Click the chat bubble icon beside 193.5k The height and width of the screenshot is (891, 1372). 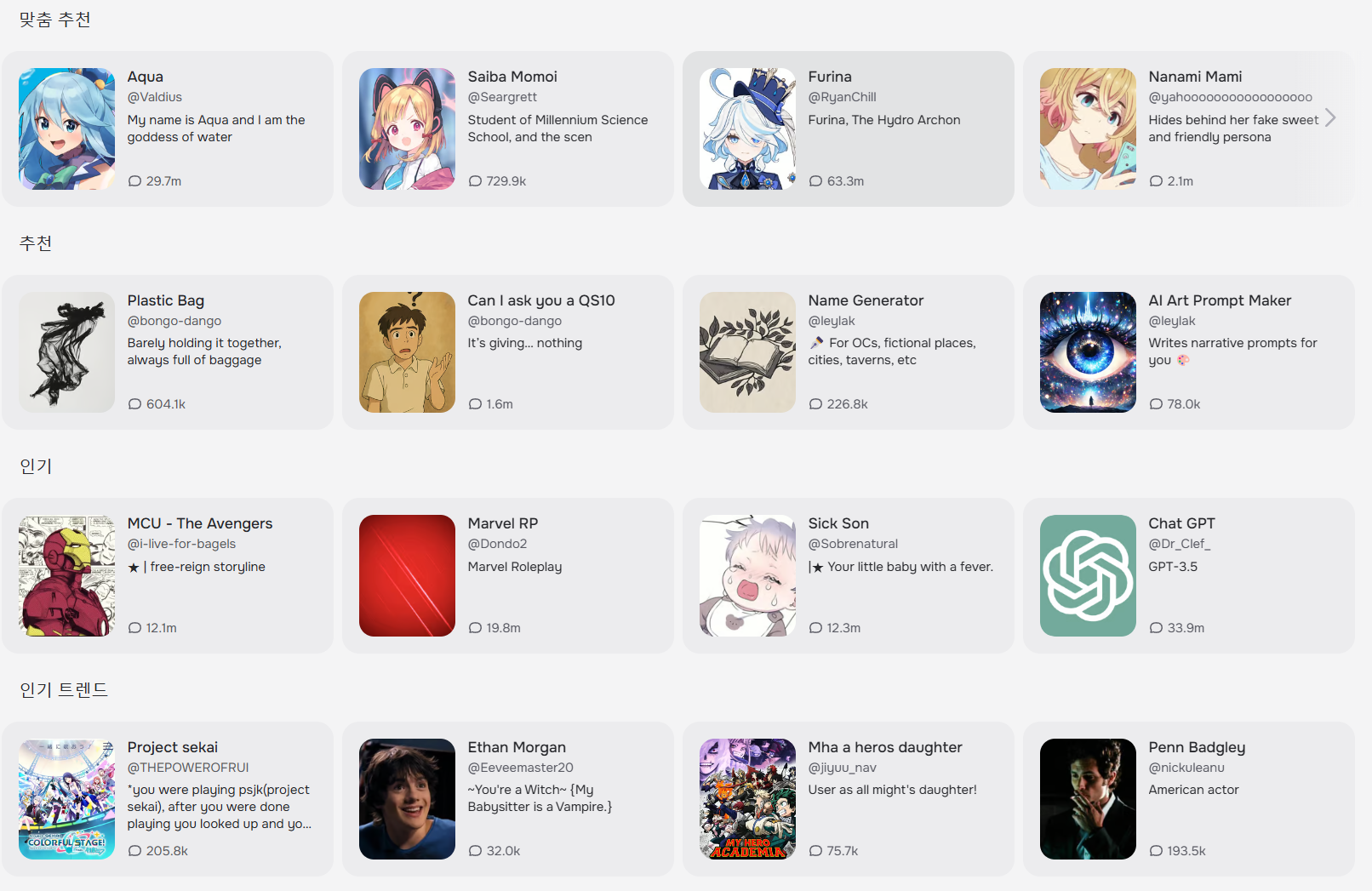pyautogui.click(x=1156, y=851)
